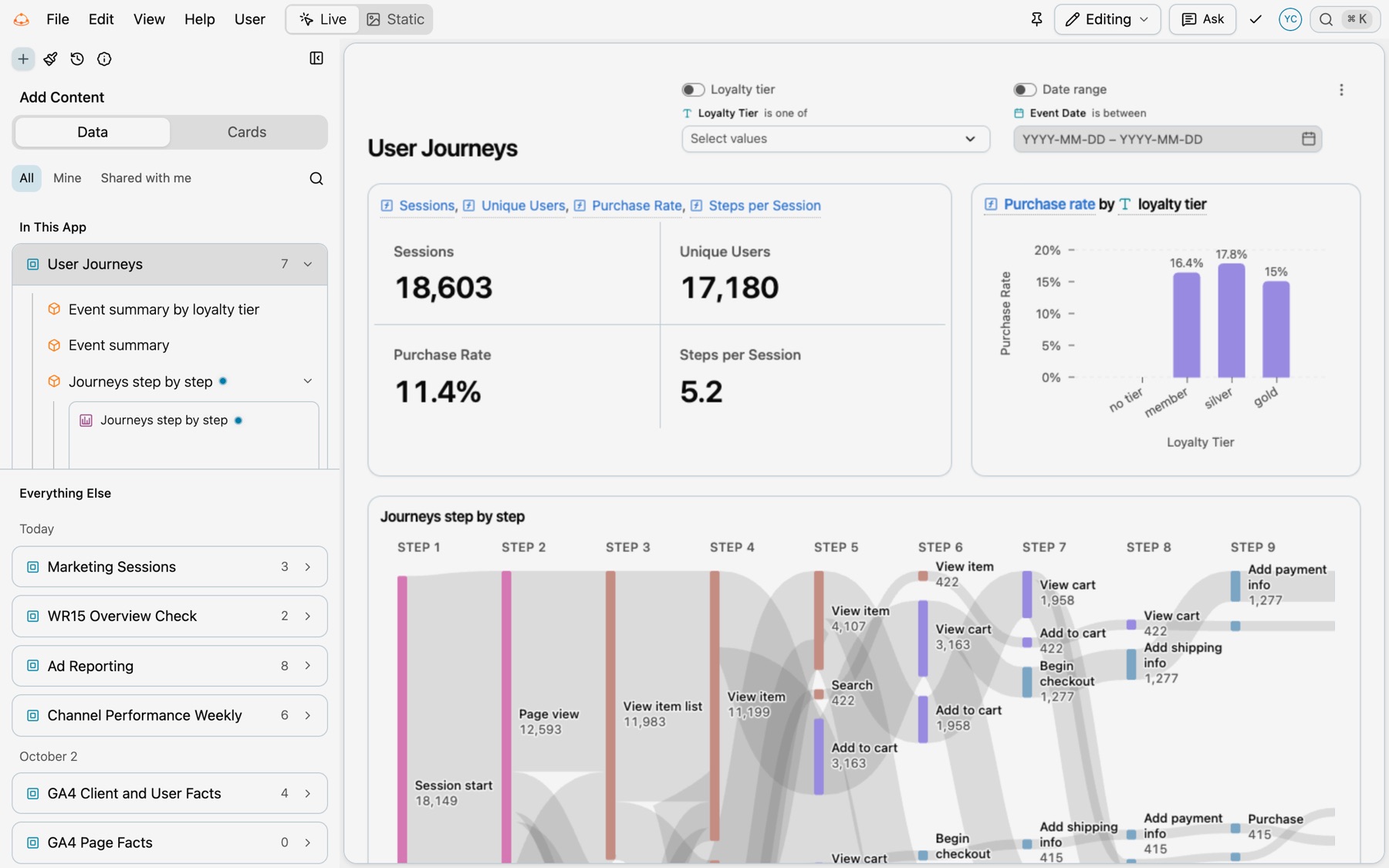
Task: Open the Editing mode dropdown
Action: pos(1107,19)
